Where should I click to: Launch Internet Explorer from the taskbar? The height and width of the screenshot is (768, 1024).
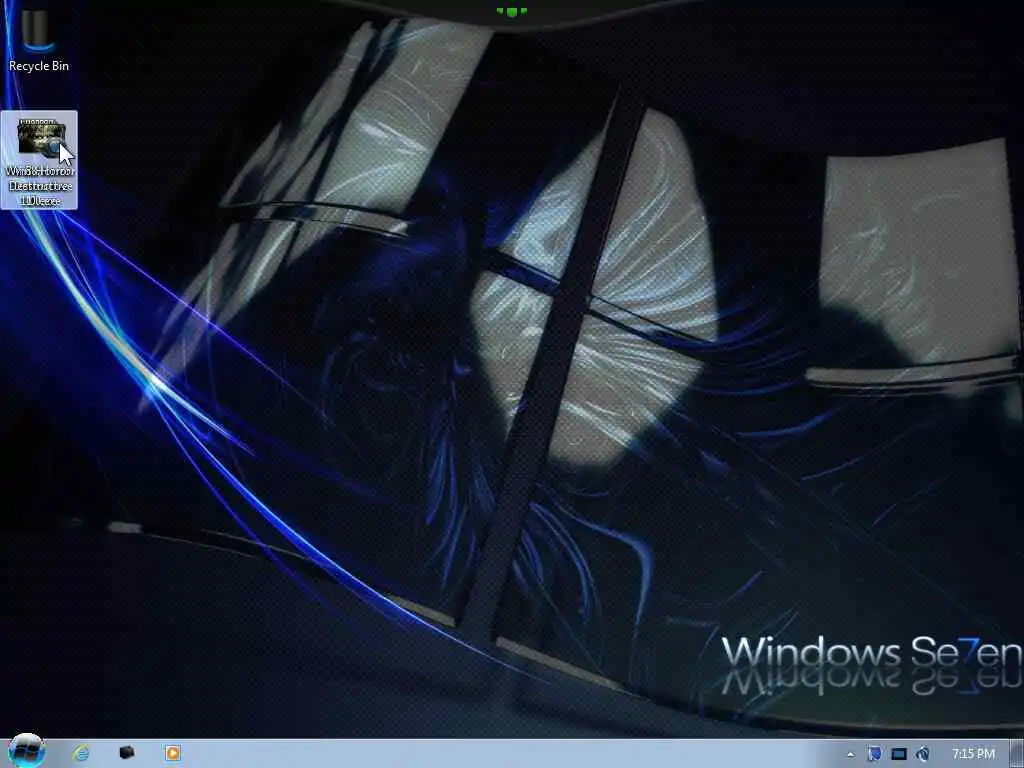point(80,753)
